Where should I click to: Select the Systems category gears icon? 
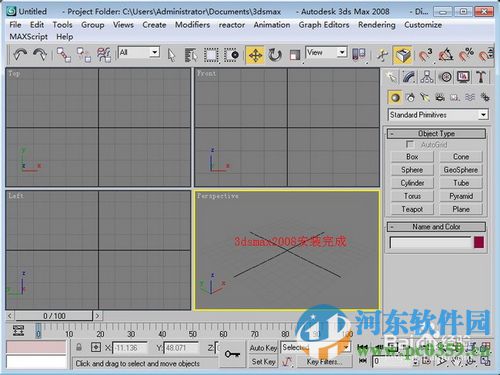click(485, 98)
